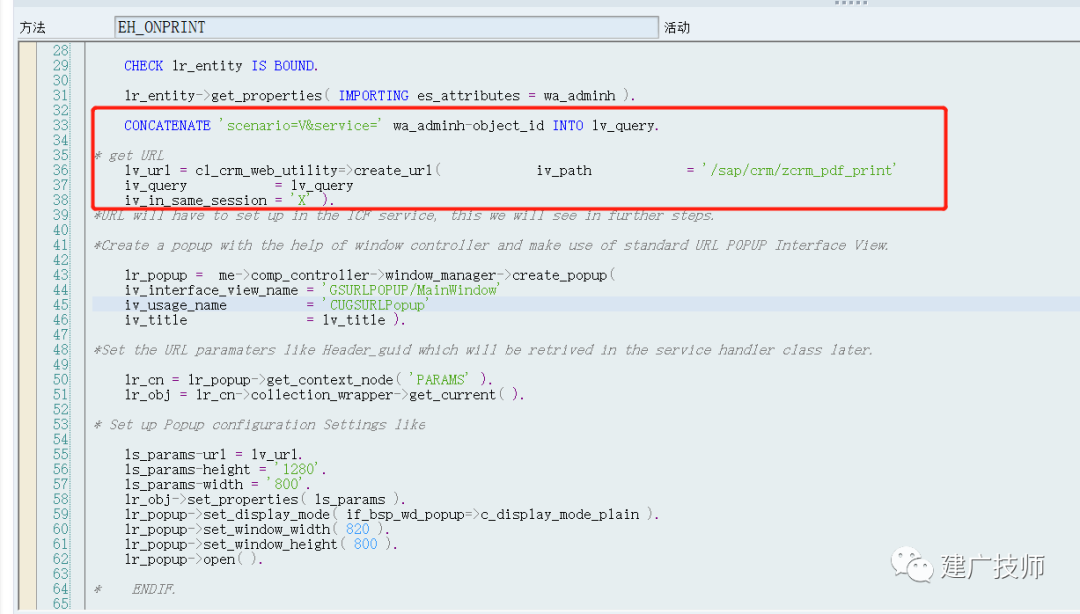Click the method name field EH_ONPRINT
The height and width of the screenshot is (614, 1080).
point(386,27)
